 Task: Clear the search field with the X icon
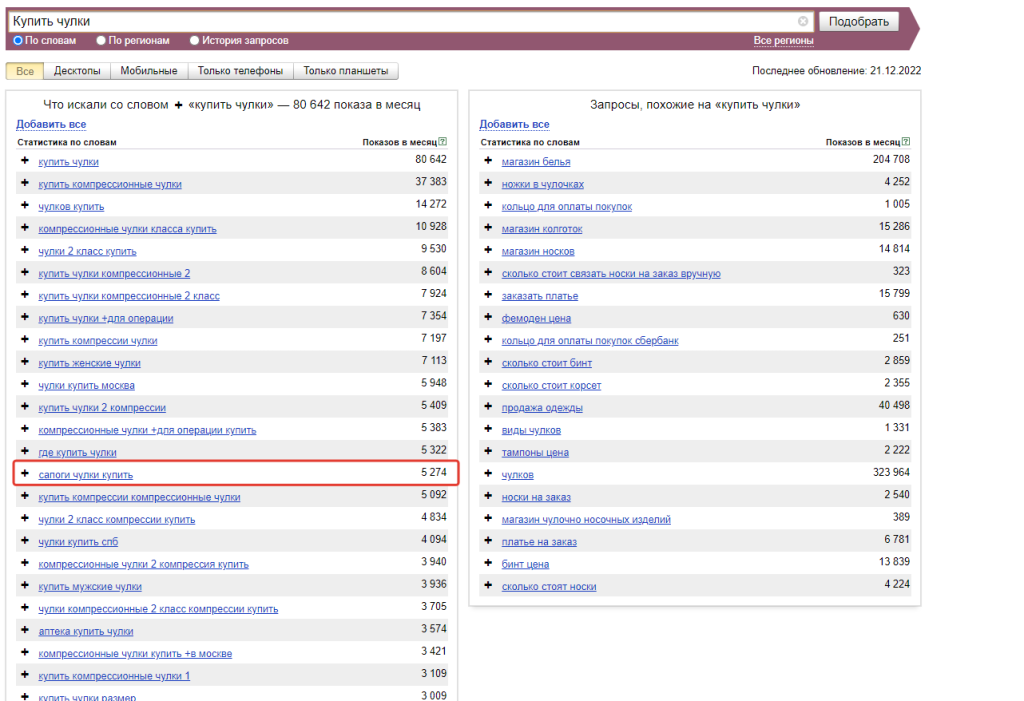(x=803, y=21)
